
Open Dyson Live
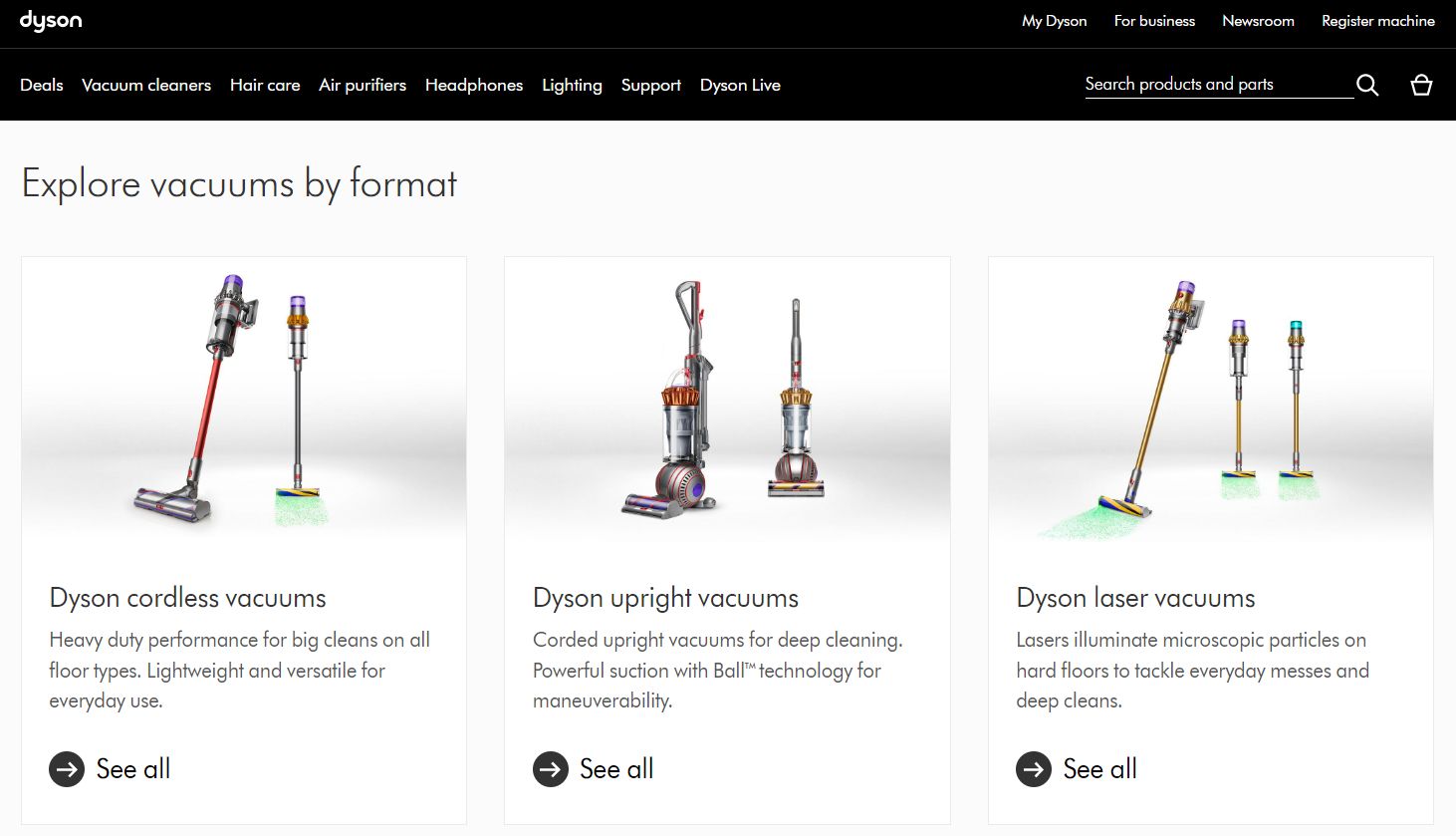740,85
